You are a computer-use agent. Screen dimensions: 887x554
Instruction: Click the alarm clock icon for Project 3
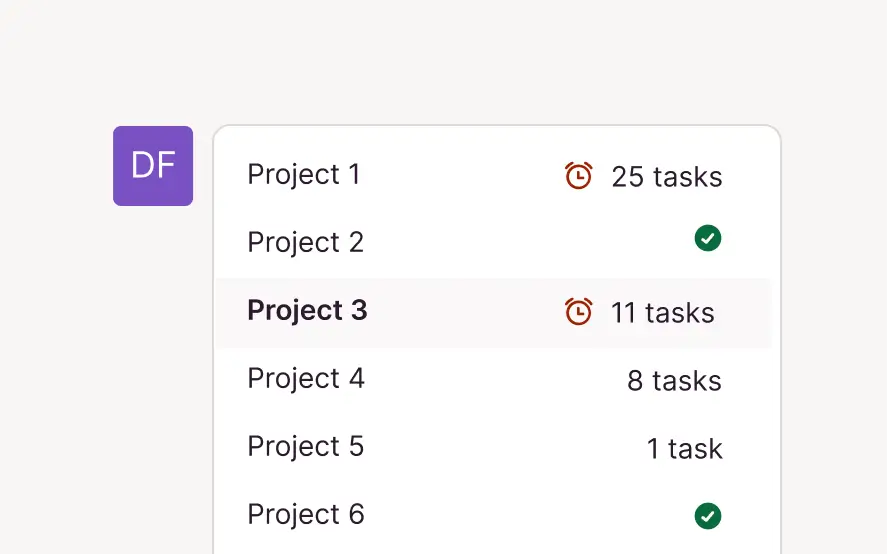pos(578,312)
